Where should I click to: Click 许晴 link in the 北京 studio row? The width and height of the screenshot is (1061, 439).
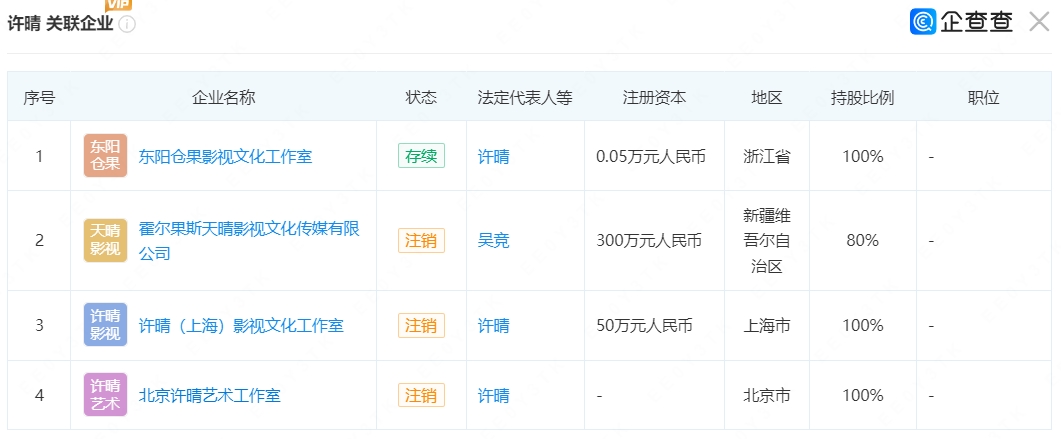[x=493, y=396]
